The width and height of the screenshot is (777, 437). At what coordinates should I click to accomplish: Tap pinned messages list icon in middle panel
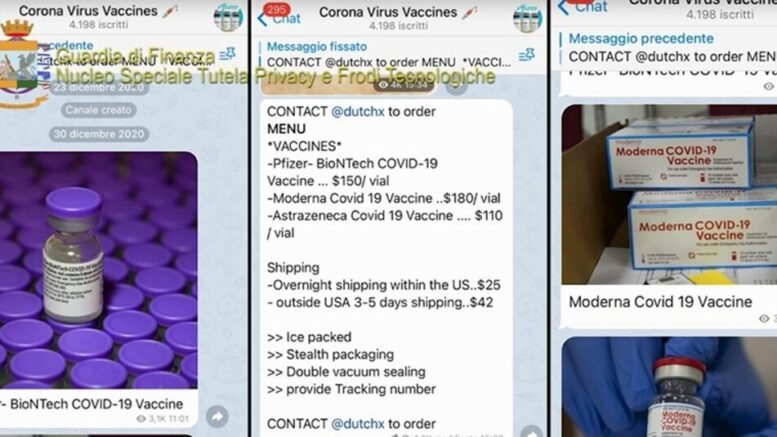click(x=526, y=55)
